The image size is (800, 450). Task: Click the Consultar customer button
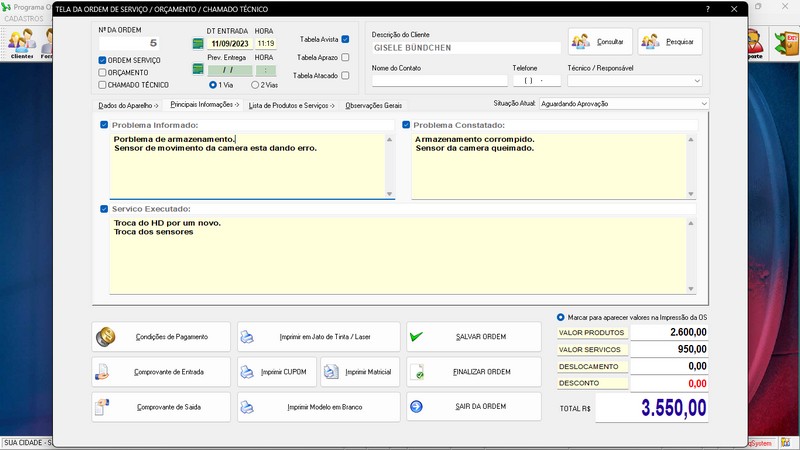coord(601,41)
